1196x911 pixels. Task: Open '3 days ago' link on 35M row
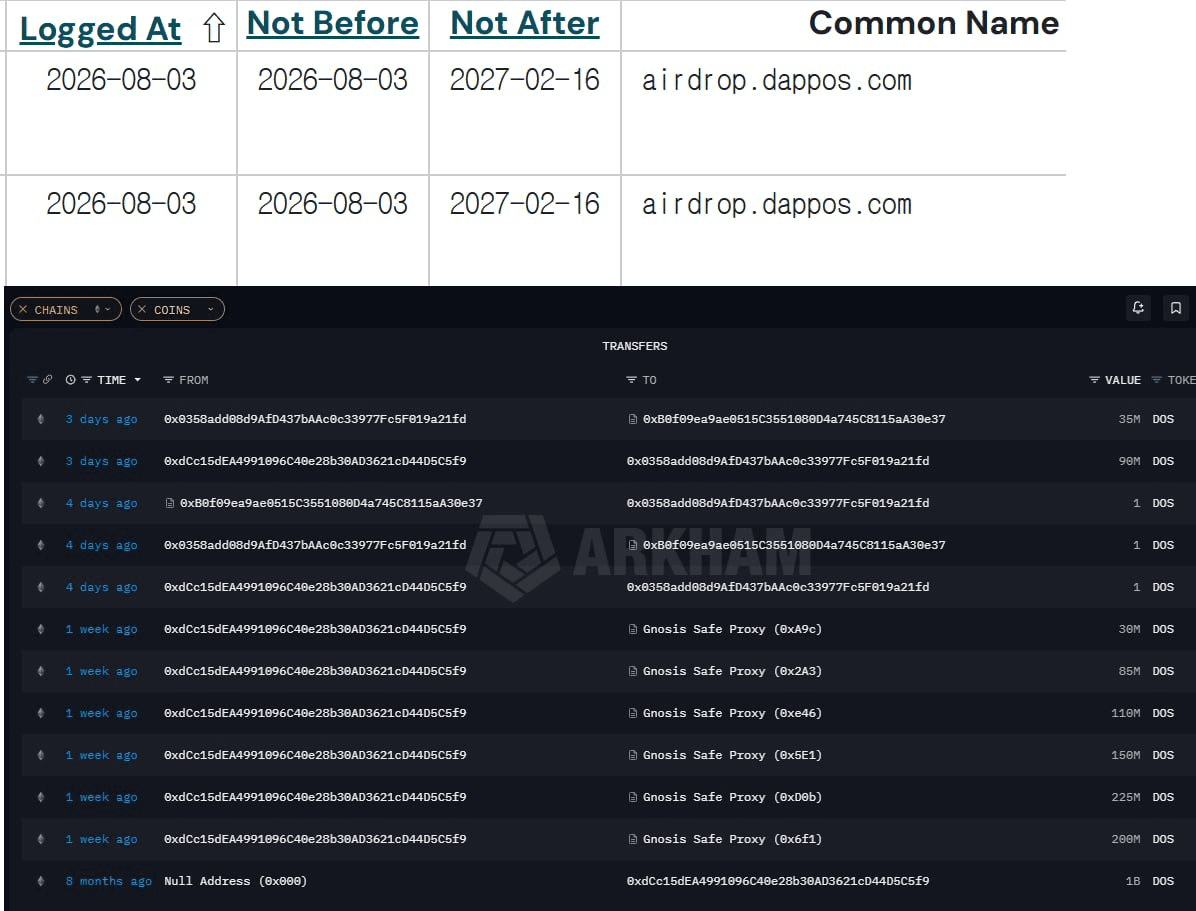click(101, 419)
